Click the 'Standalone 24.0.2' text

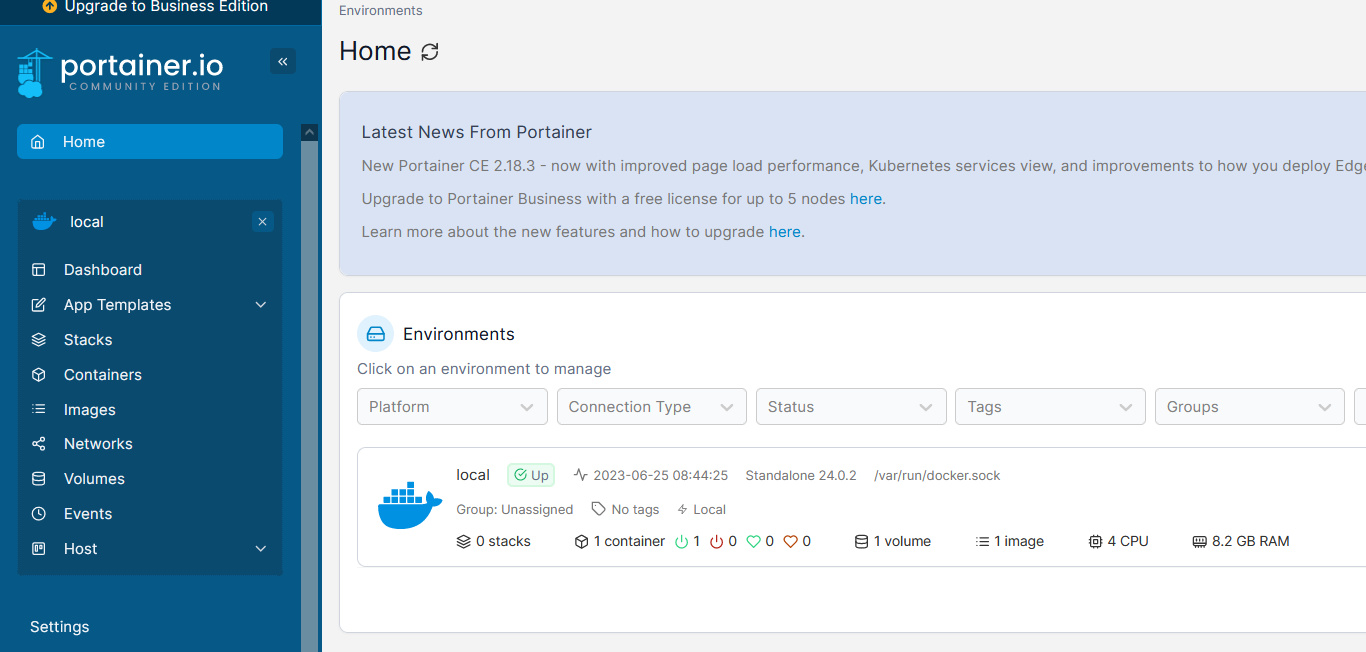(x=801, y=475)
